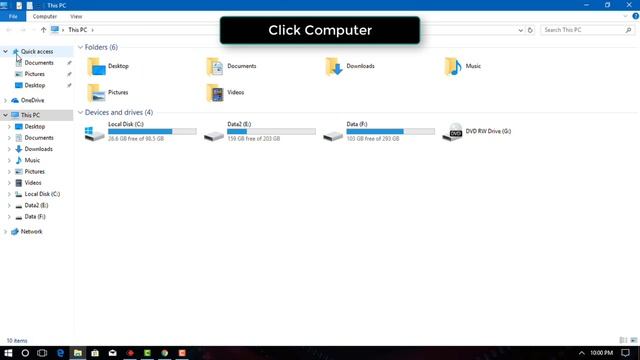Expand Downloads under This PC
The width and height of the screenshot is (640, 360).
click(x=9, y=149)
